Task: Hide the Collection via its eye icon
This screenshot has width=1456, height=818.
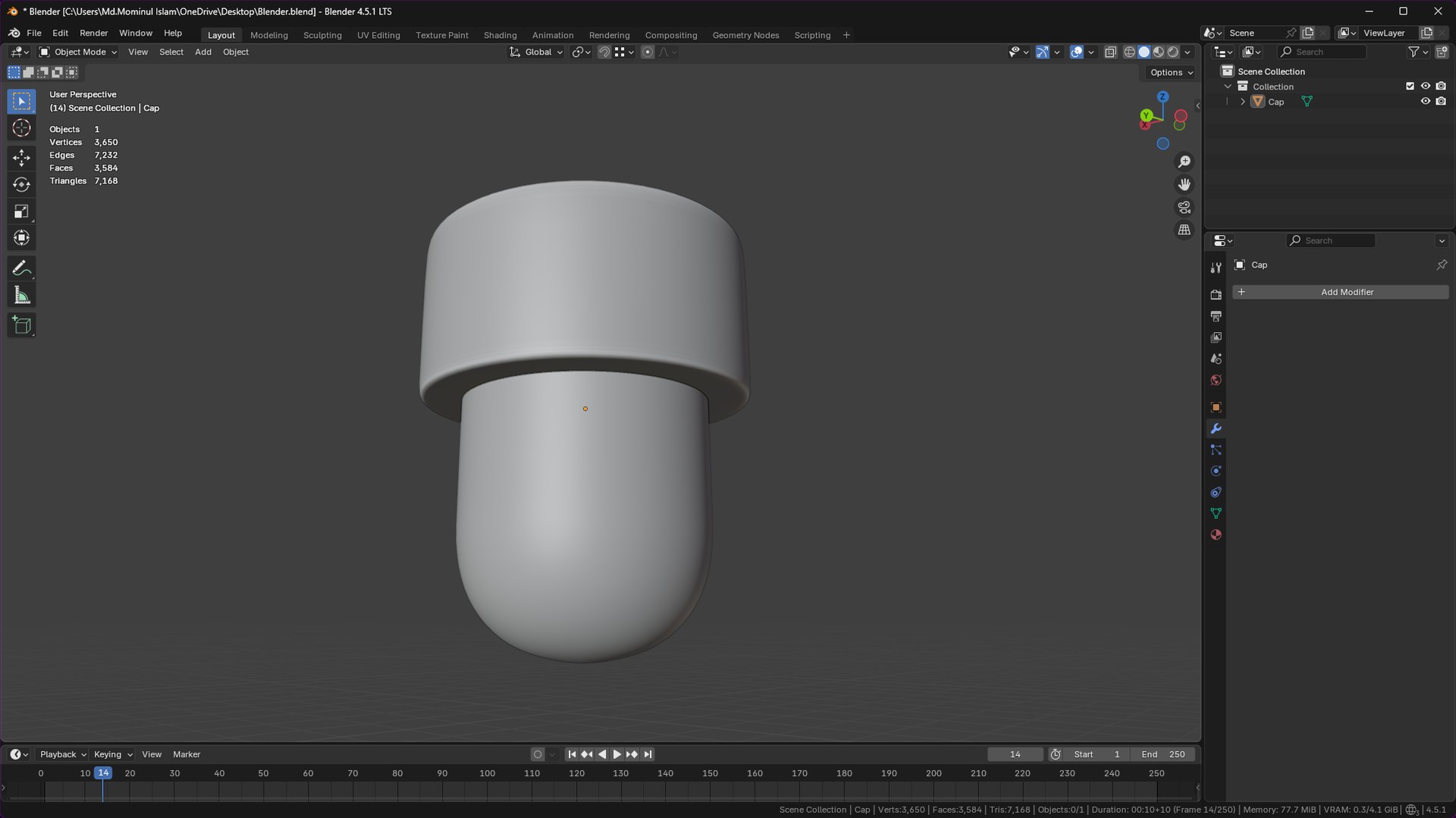Action: [1425, 86]
